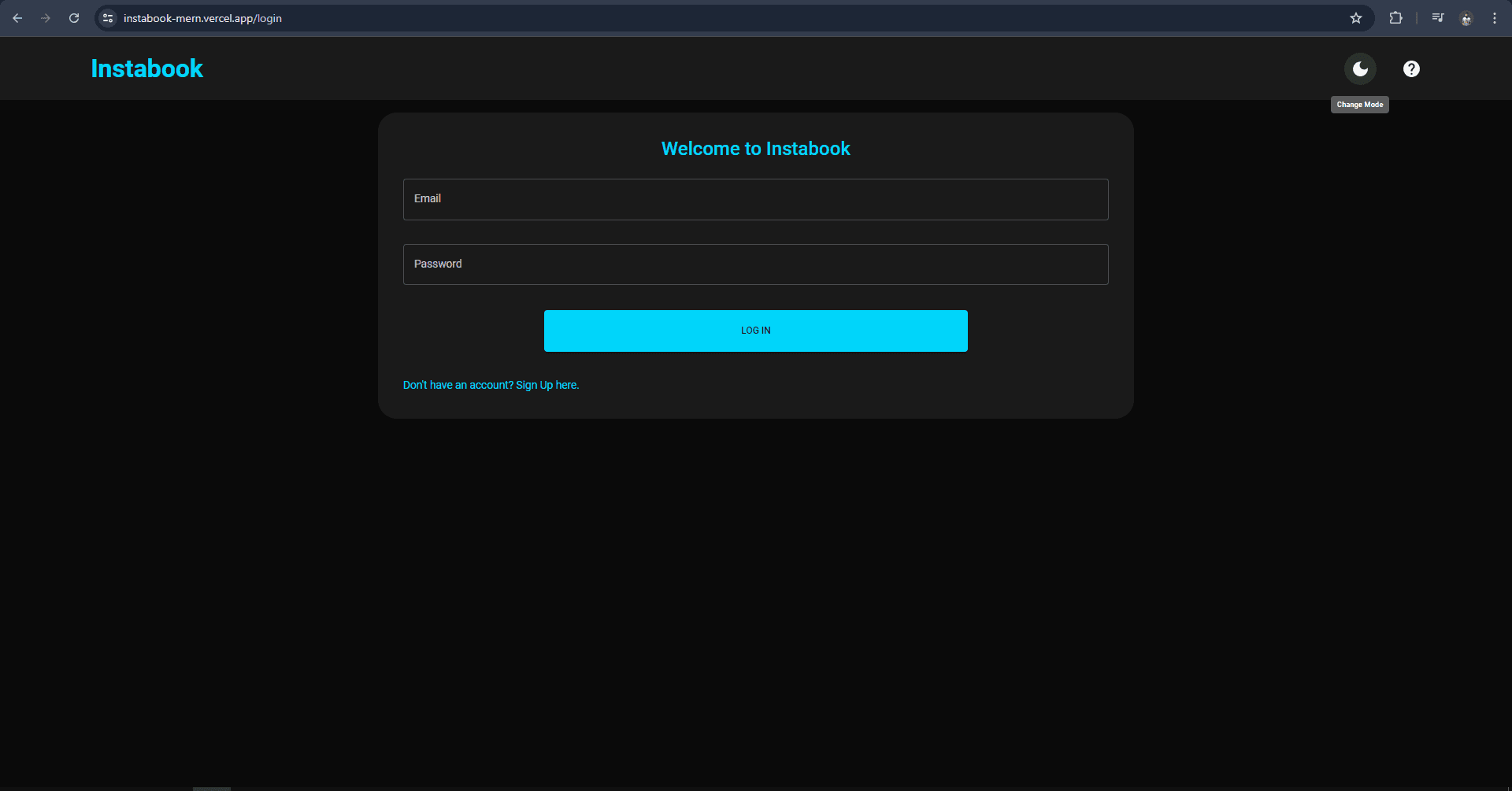Switch to light mode via Change Mode toggle
This screenshot has height=791, width=1512.
point(1360,68)
